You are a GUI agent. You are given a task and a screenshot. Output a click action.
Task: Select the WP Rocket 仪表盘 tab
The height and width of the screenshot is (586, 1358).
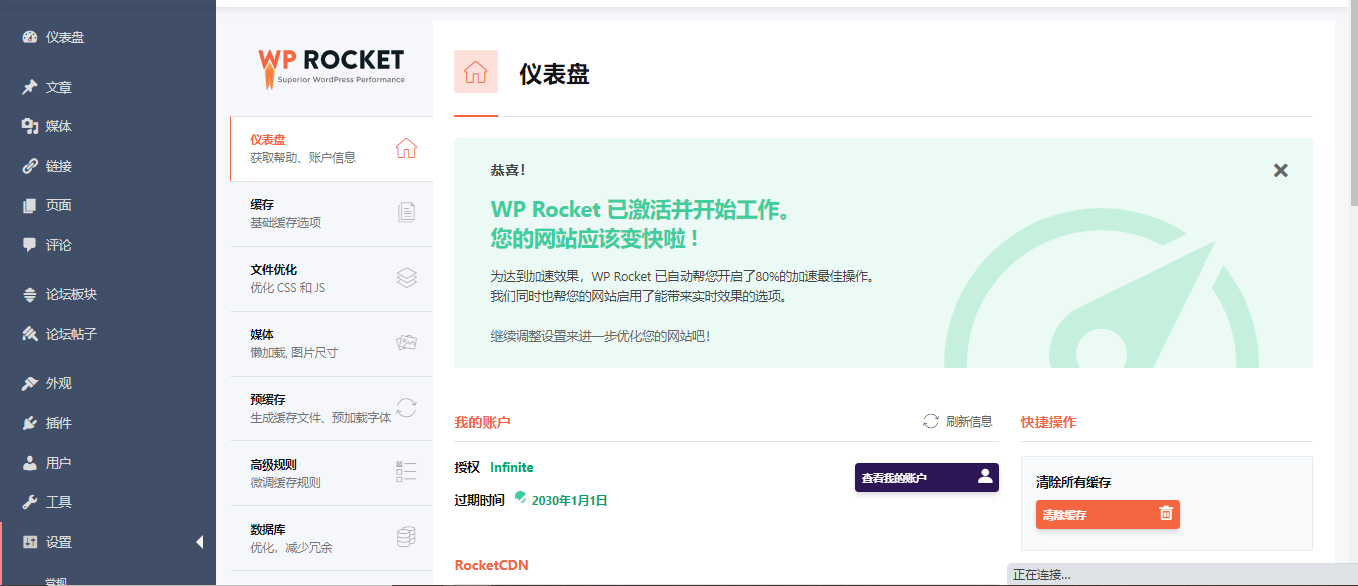tap(332, 148)
